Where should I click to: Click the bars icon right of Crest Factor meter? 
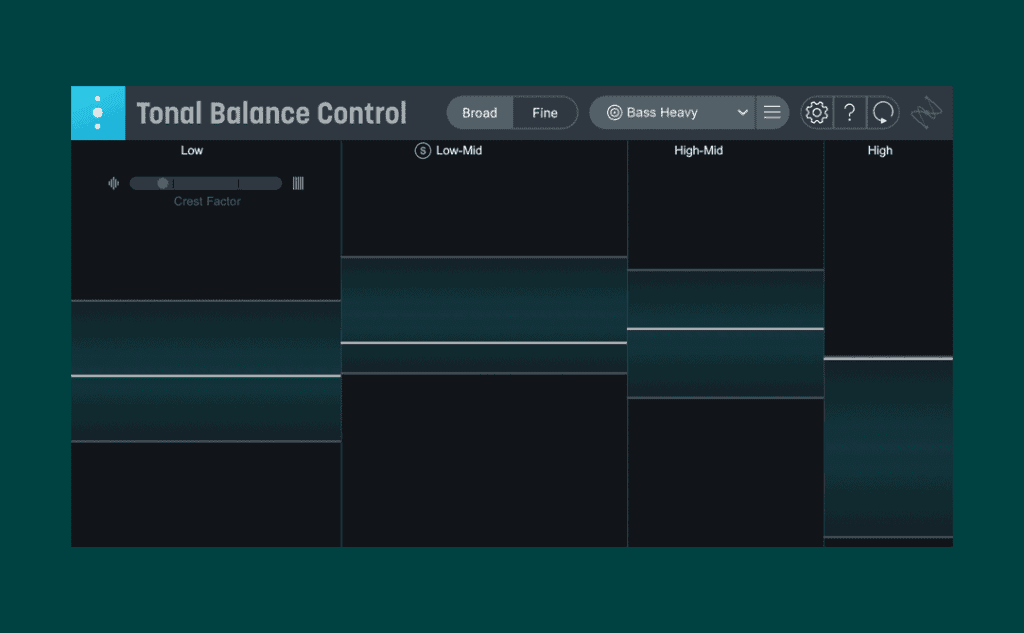[298, 184]
